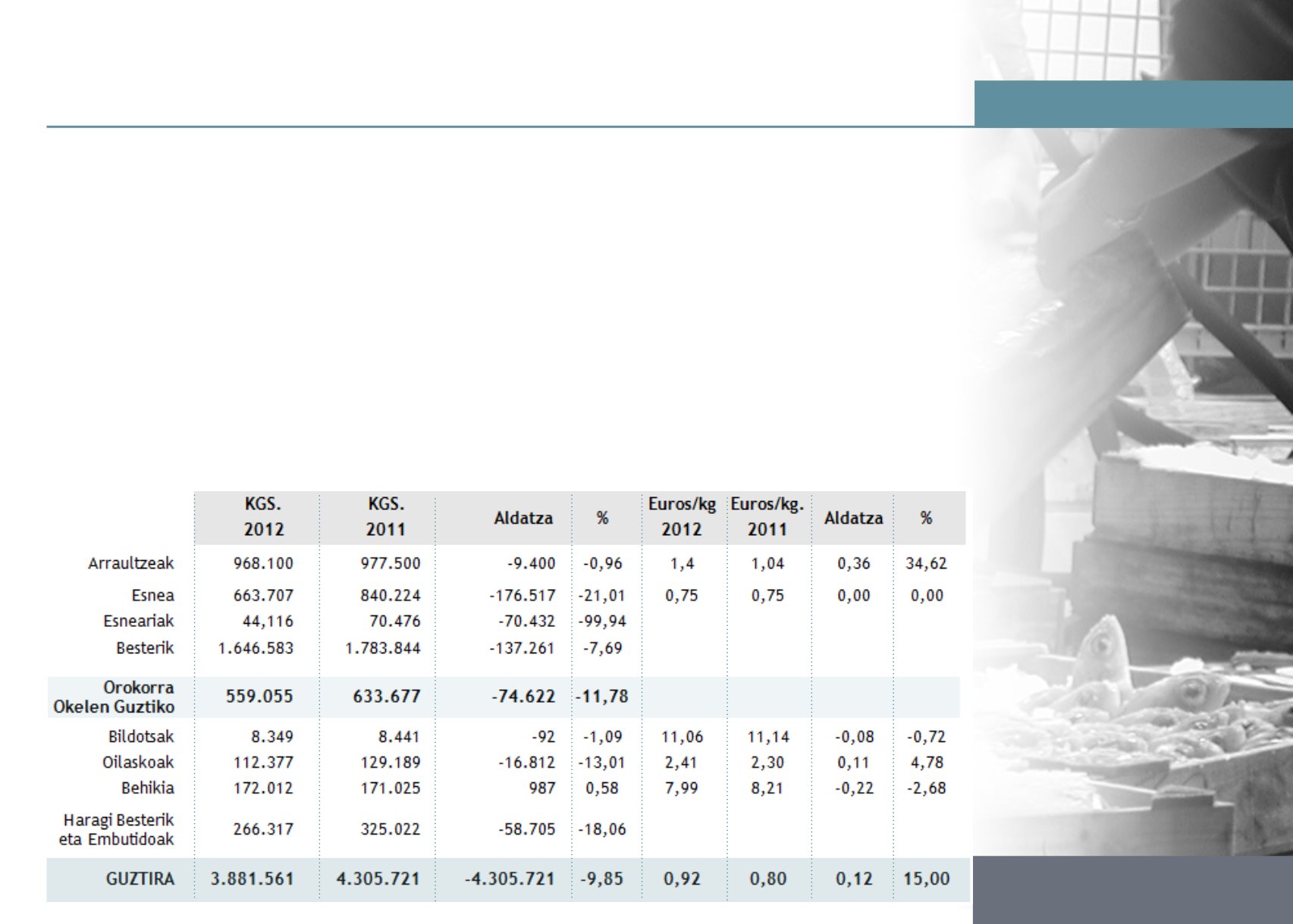Click the bold value -74.622
The image size is (1293, 924).
[x=523, y=696]
